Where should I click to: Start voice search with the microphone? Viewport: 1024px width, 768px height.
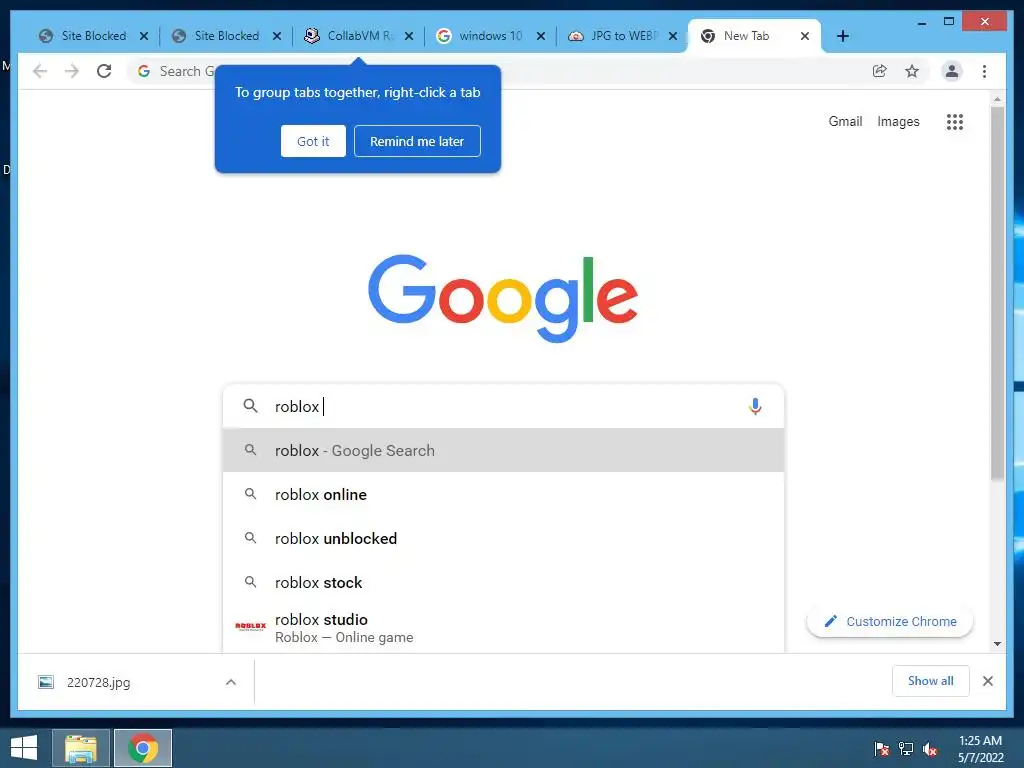(755, 406)
